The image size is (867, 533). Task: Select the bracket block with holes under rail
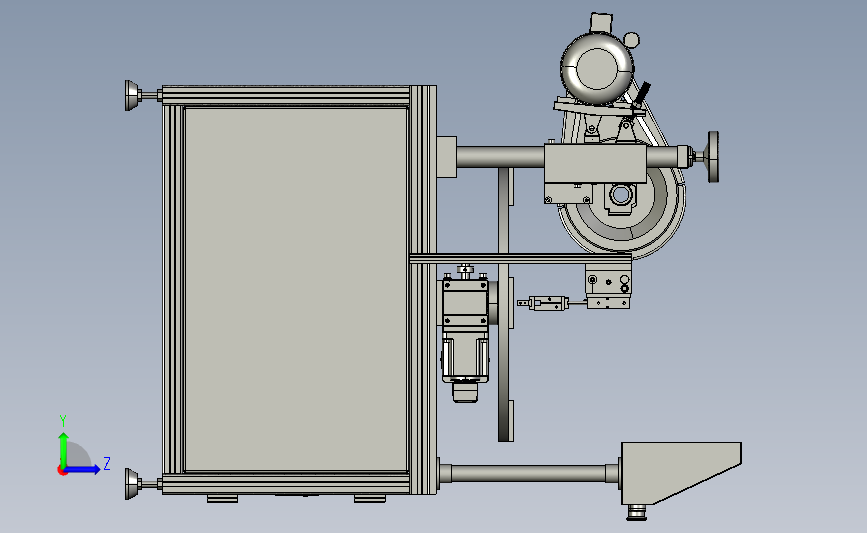pos(608,280)
